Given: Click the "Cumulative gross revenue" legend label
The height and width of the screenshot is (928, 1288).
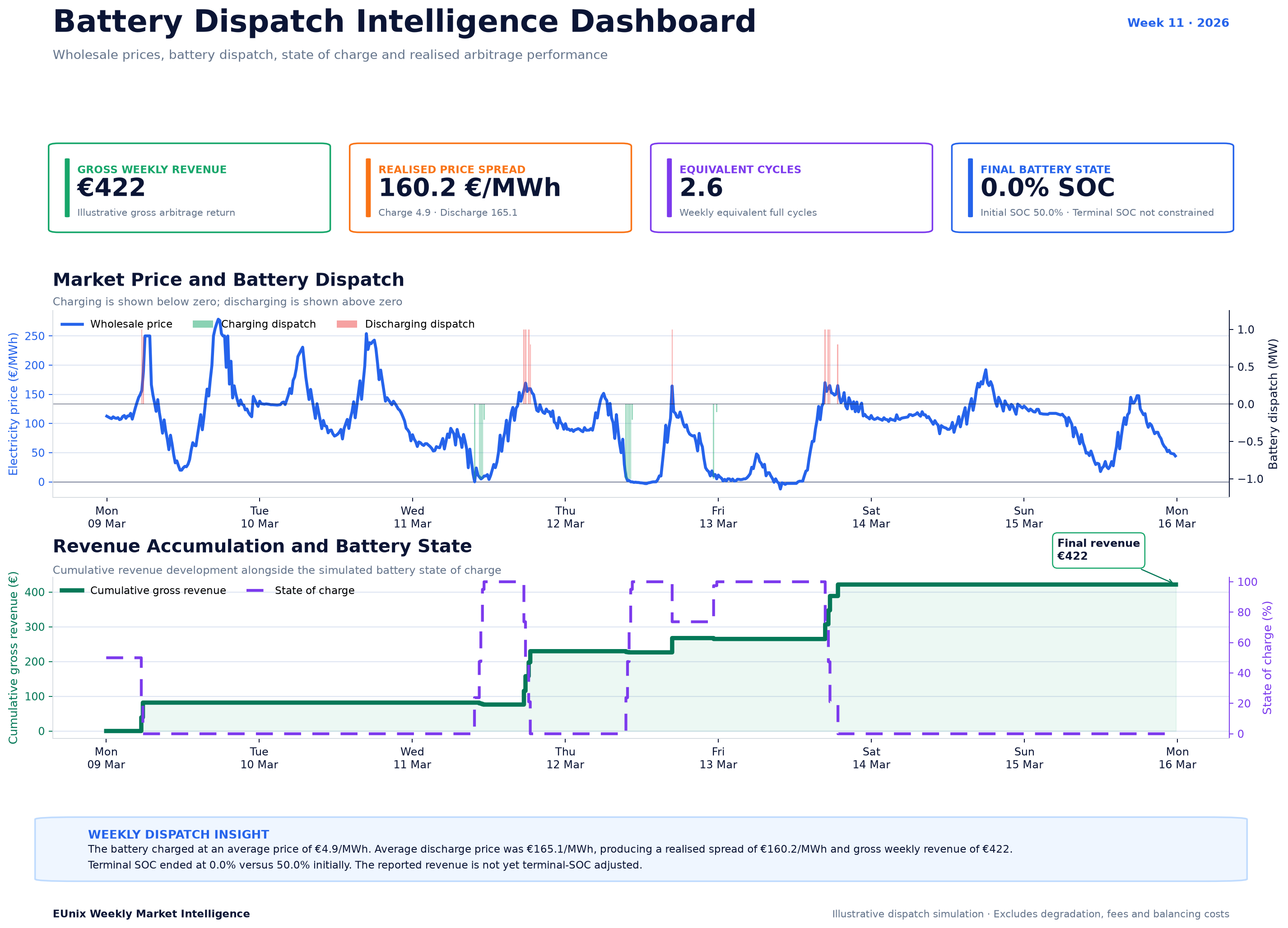Looking at the screenshot, I should coord(158,590).
